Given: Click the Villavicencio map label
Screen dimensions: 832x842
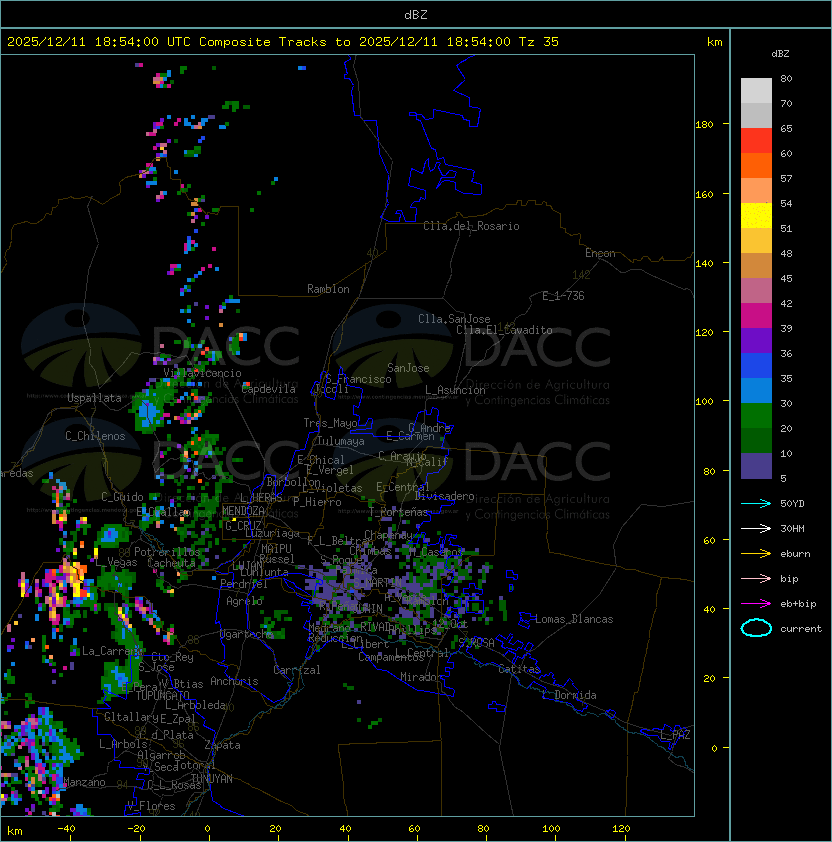Looking at the screenshot, I should point(202,373).
